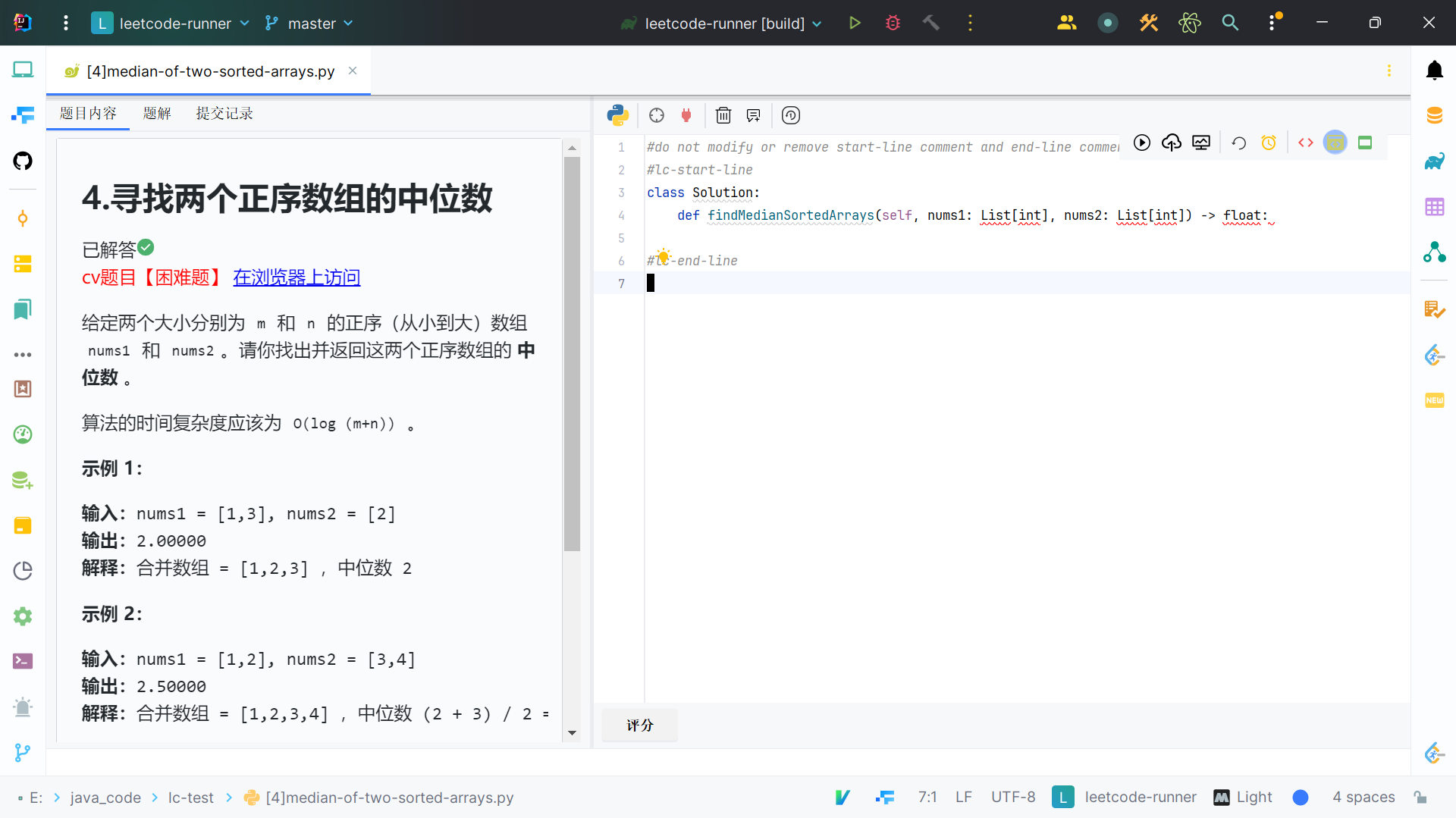Click the Build hammer icon in top toolbar
The width and height of the screenshot is (1456, 818).
point(931,23)
